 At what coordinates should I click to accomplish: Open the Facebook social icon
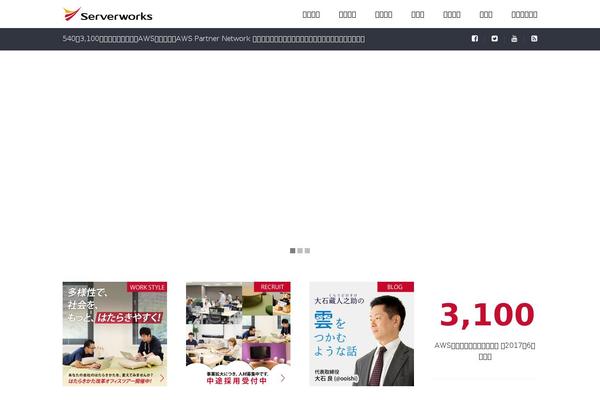[474, 38]
